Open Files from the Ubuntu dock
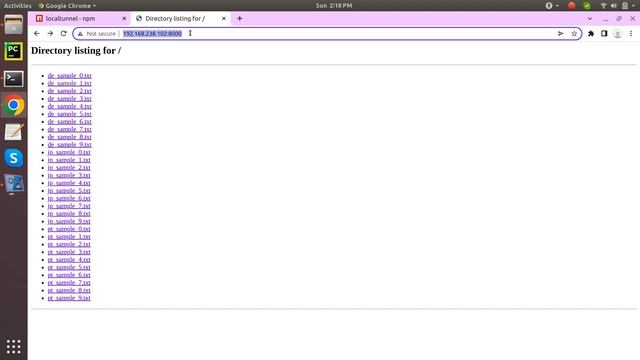The image size is (640, 360). point(13,25)
